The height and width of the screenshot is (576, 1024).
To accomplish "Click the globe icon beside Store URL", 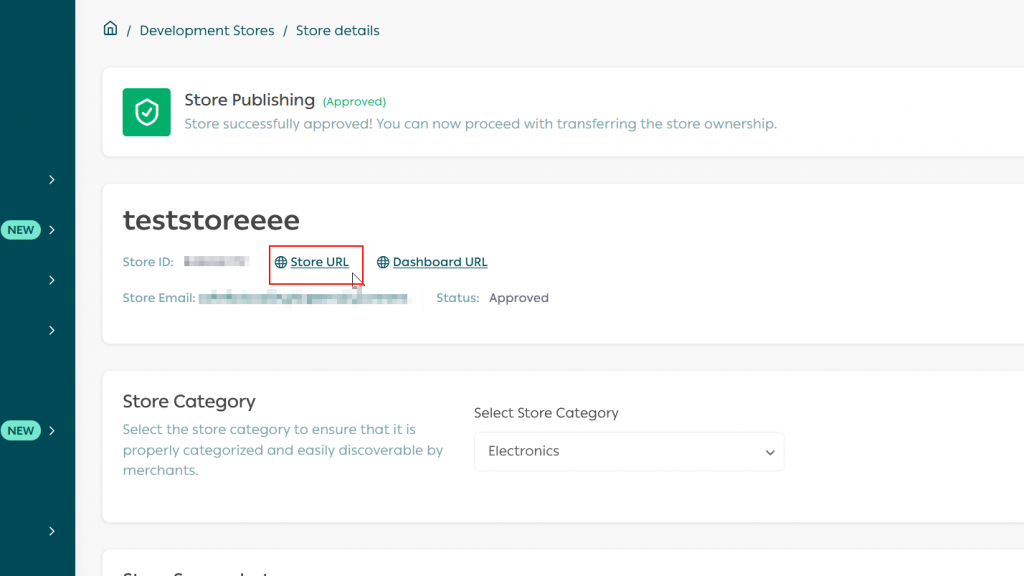I will [281, 262].
